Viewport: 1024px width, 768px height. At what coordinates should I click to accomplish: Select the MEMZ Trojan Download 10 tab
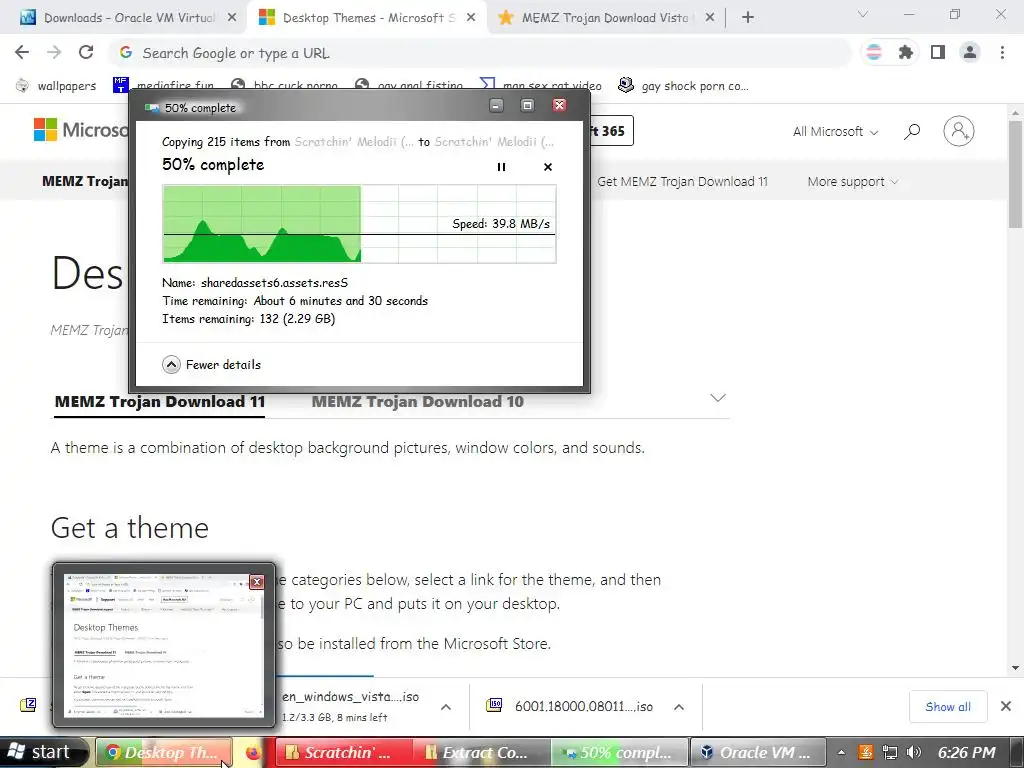417,402
